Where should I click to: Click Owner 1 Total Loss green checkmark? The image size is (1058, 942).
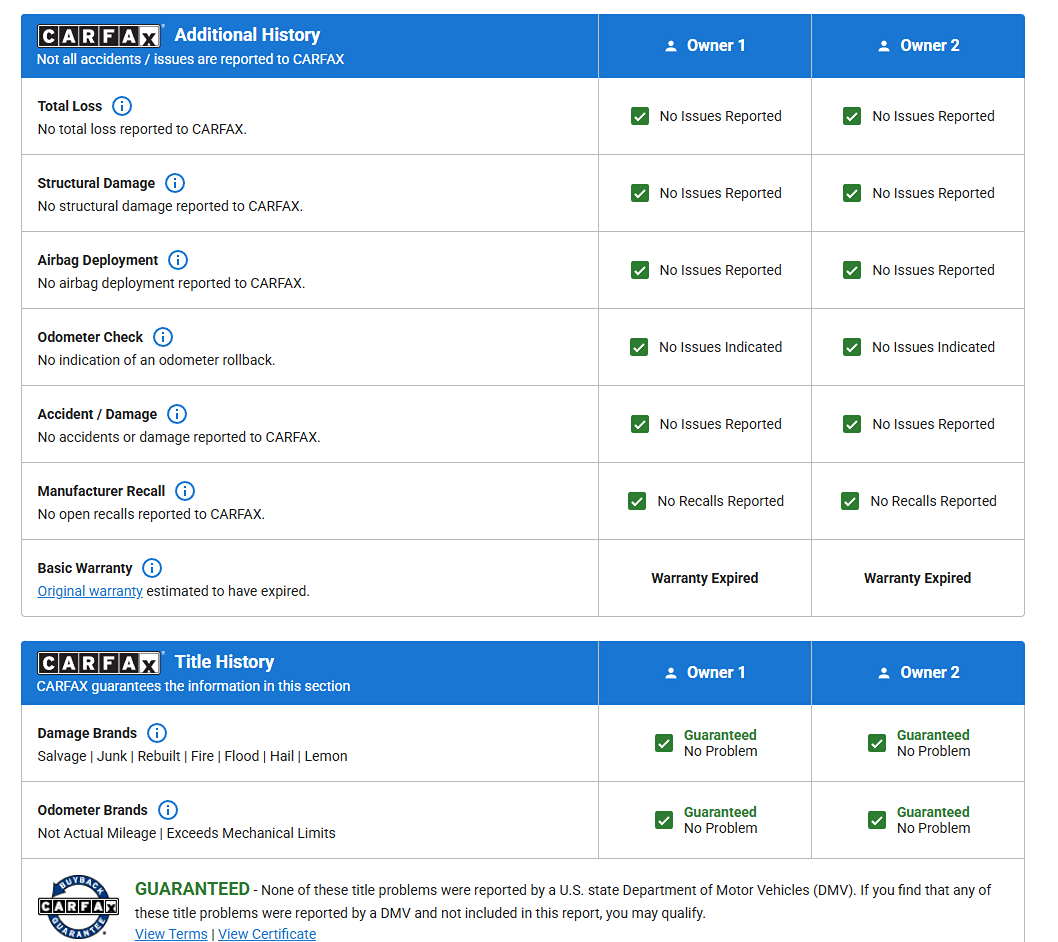pyautogui.click(x=640, y=116)
